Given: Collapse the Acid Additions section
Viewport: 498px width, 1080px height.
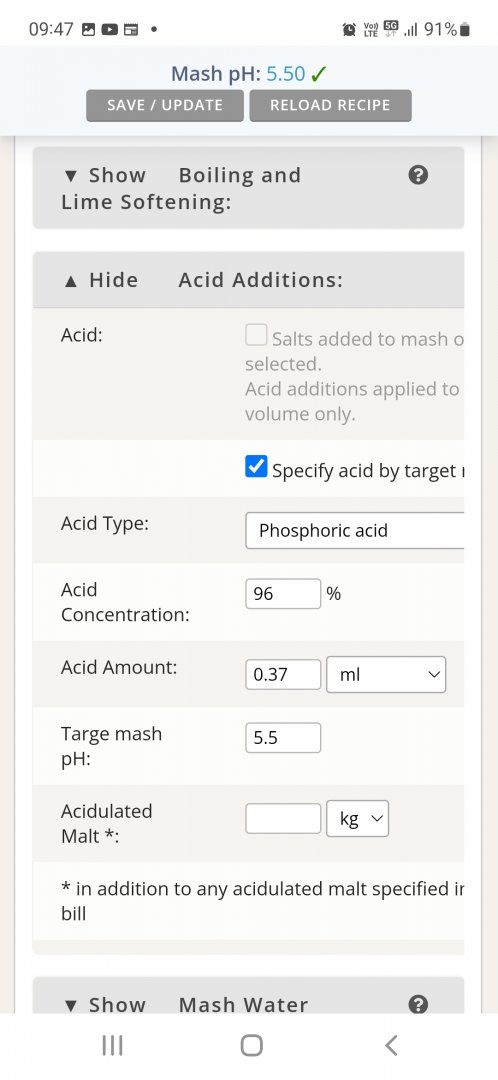Looking at the screenshot, I should [x=203, y=280].
